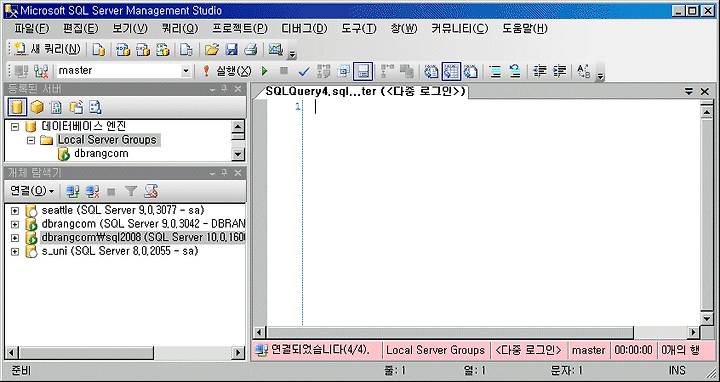
Task: Expand the seattle server node
Action: (x=15, y=211)
